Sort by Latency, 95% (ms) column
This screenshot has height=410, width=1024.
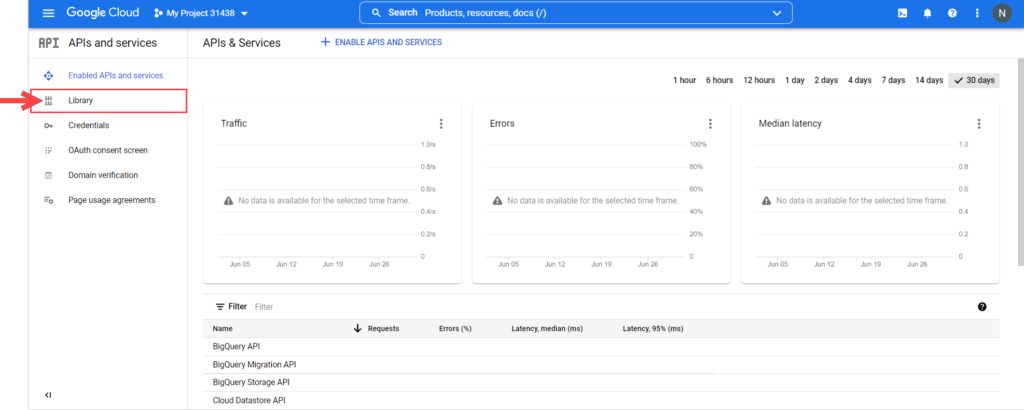pyautogui.click(x=653, y=329)
